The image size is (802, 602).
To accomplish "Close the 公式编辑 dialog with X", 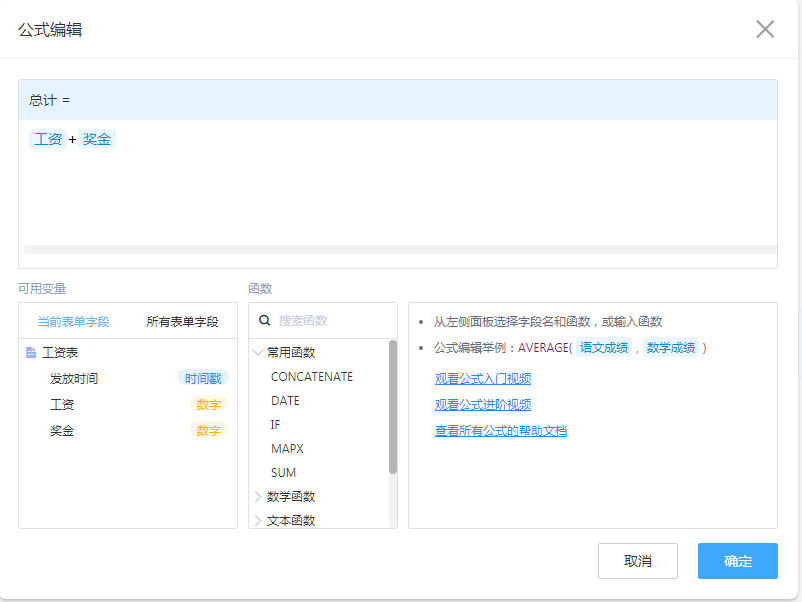I will tap(765, 29).
